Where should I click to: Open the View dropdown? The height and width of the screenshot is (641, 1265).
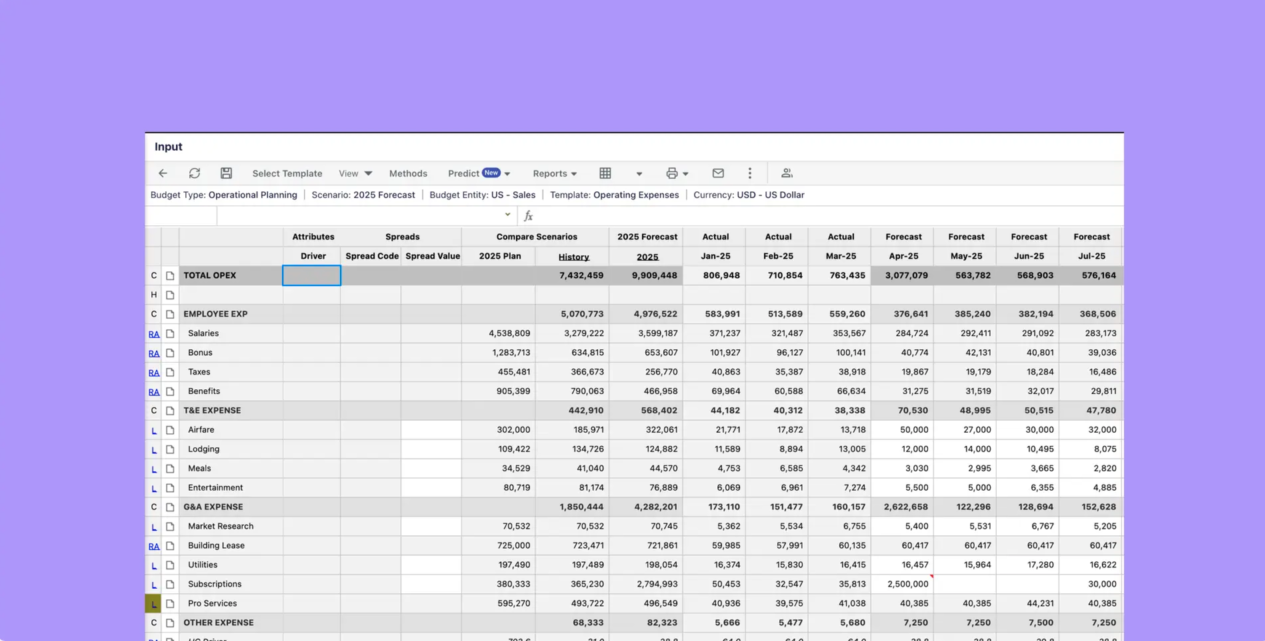(x=355, y=173)
